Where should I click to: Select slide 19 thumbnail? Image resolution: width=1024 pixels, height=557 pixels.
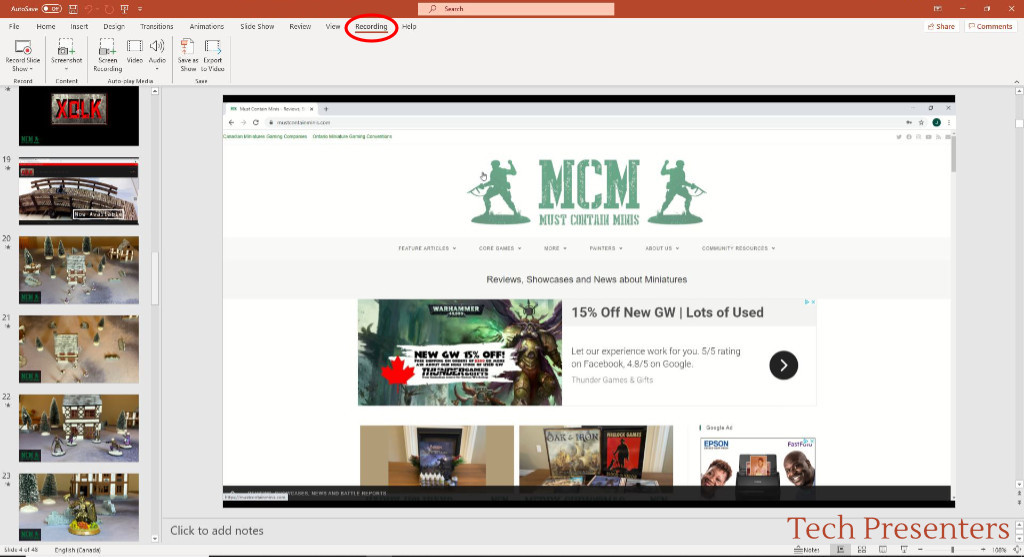(x=78, y=191)
